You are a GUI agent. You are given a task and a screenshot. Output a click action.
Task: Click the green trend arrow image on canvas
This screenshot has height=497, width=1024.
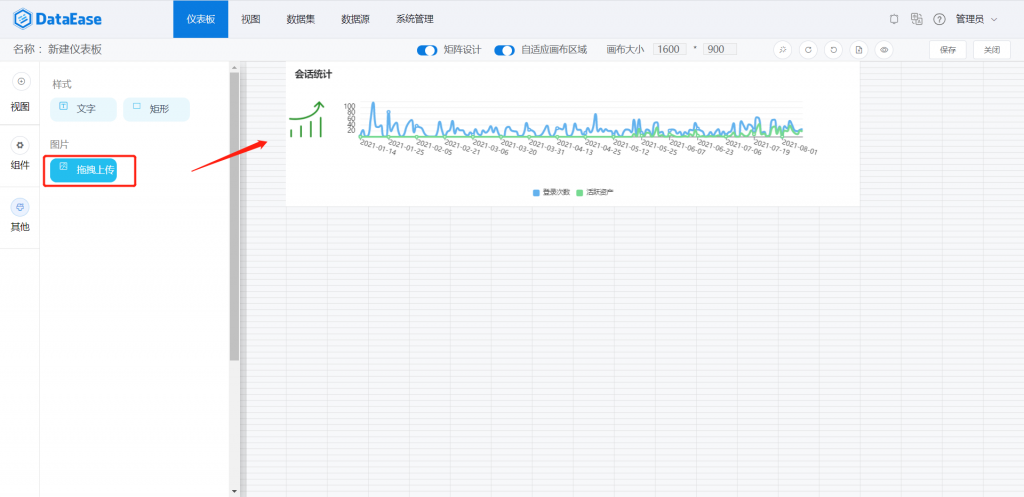click(307, 120)
